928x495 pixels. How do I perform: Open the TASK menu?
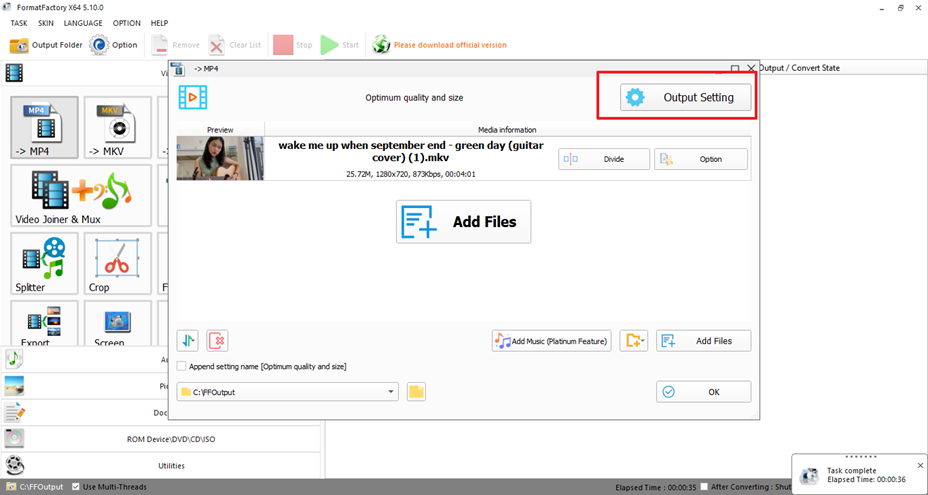click(x=19, y=23)
